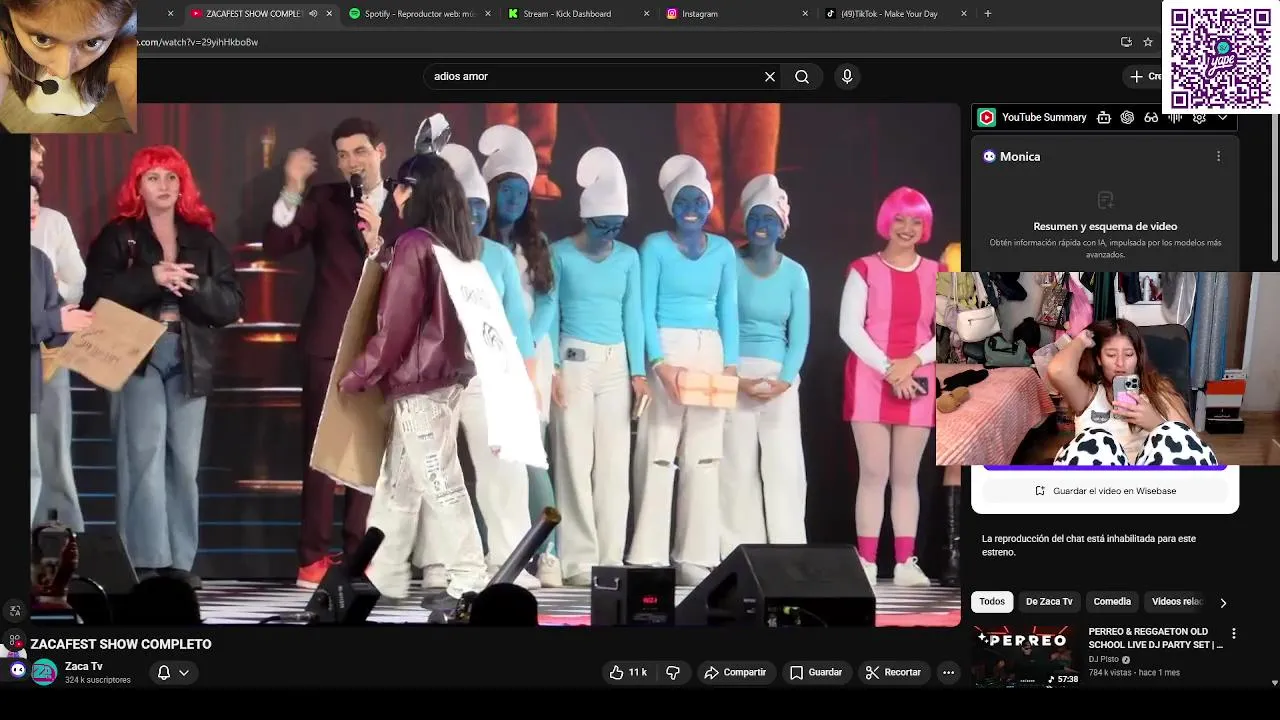Expand notification options dropdown arrow
The image size is (1280, 720).
(184, 673)
